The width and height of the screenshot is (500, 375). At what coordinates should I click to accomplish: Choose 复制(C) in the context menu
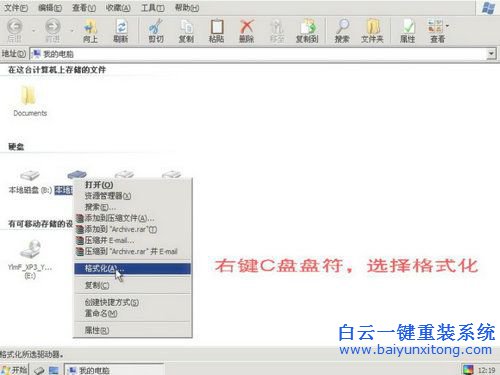pyautogui.click(x=132, y=285)
